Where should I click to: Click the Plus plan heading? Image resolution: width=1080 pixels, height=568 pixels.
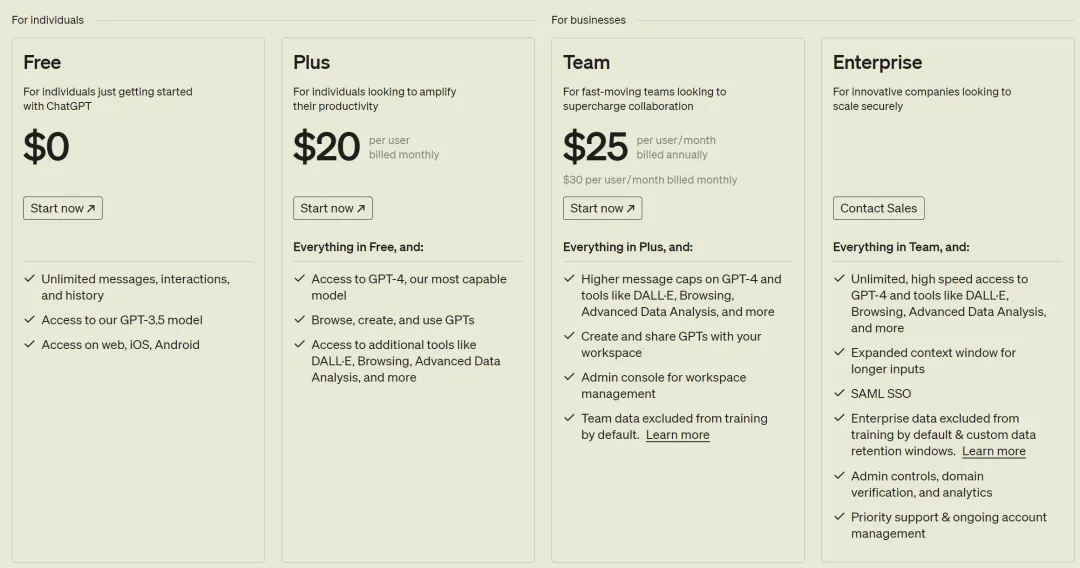(311, 63)
